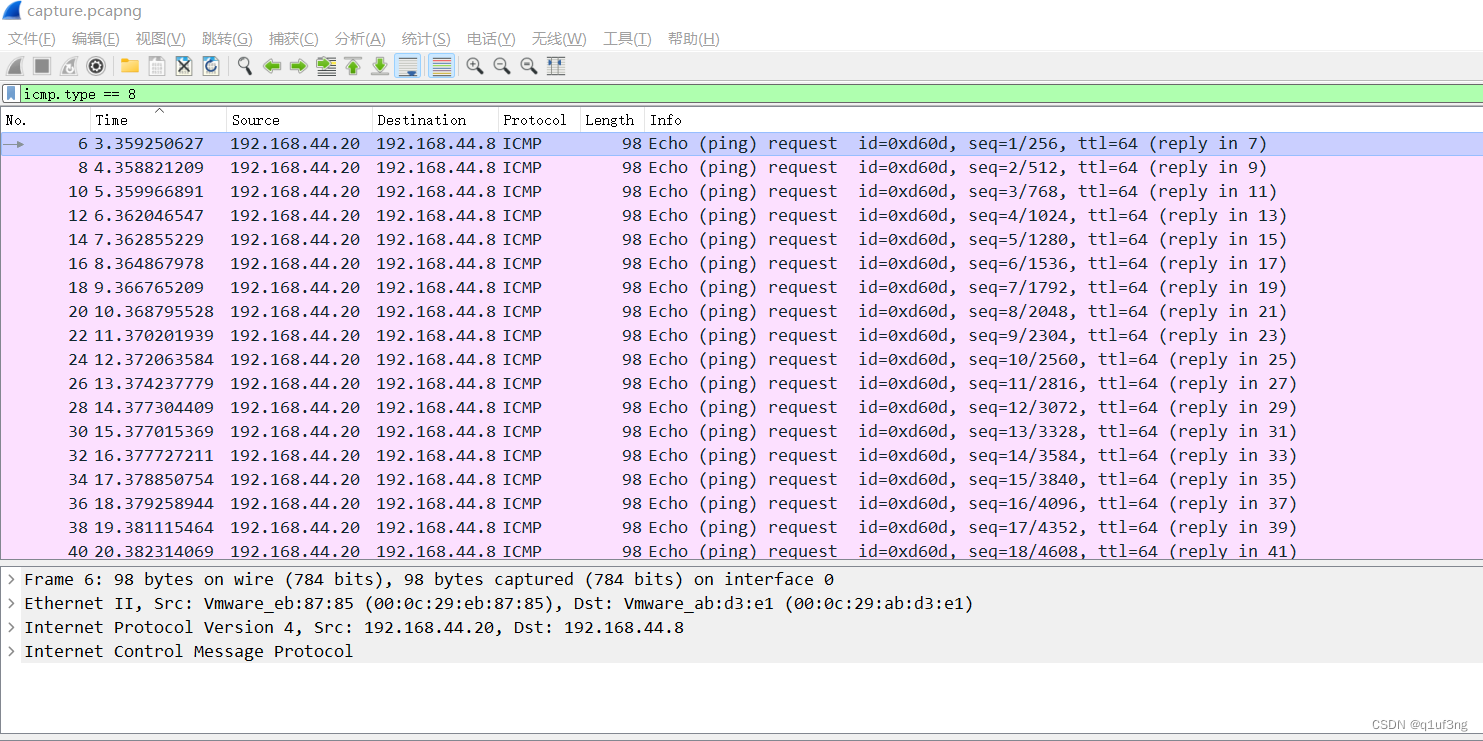Close this capture file icon
1483x741 pixels.
184,66
